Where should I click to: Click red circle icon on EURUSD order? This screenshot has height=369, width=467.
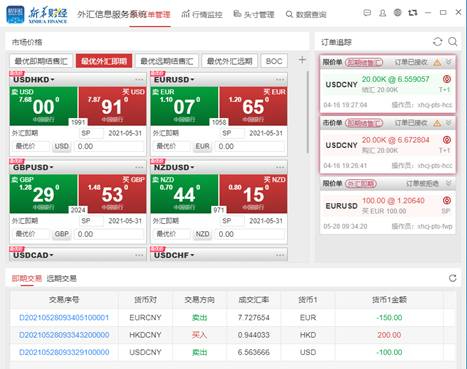(x=447, y=200)
